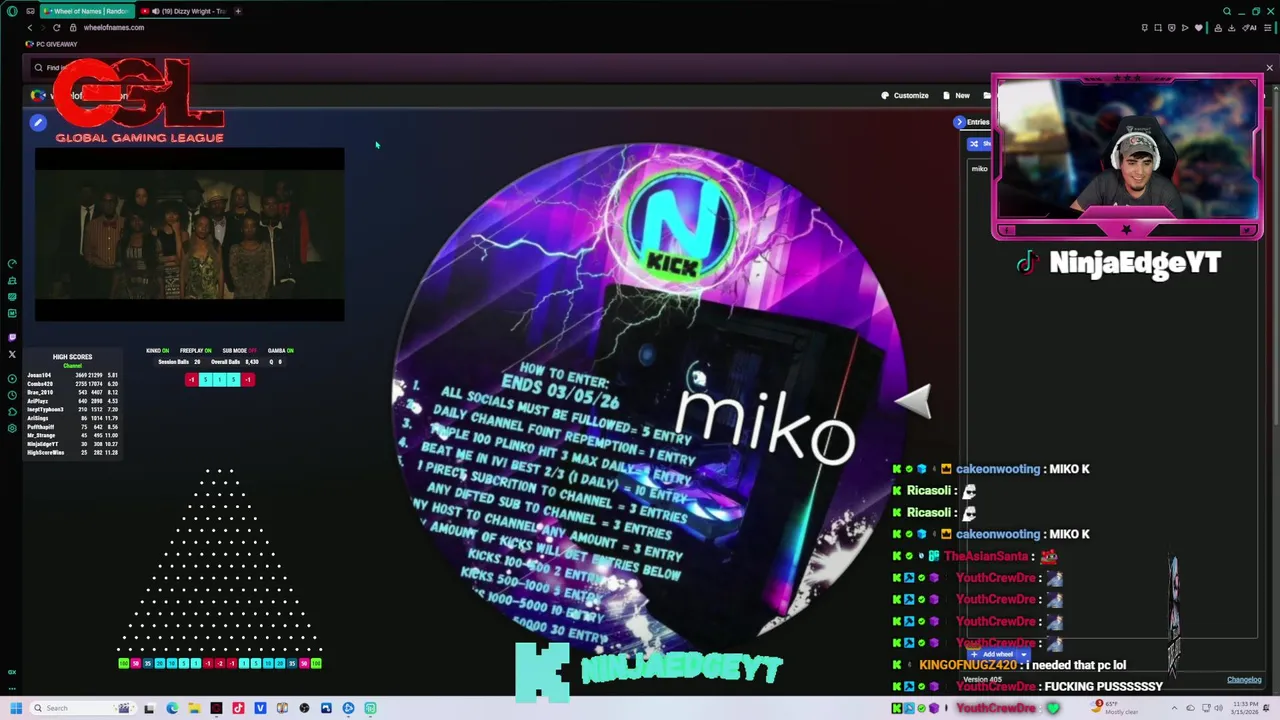
Task: Open the Changelog link
Action: pyautogui.click(x=1244, y=680)
